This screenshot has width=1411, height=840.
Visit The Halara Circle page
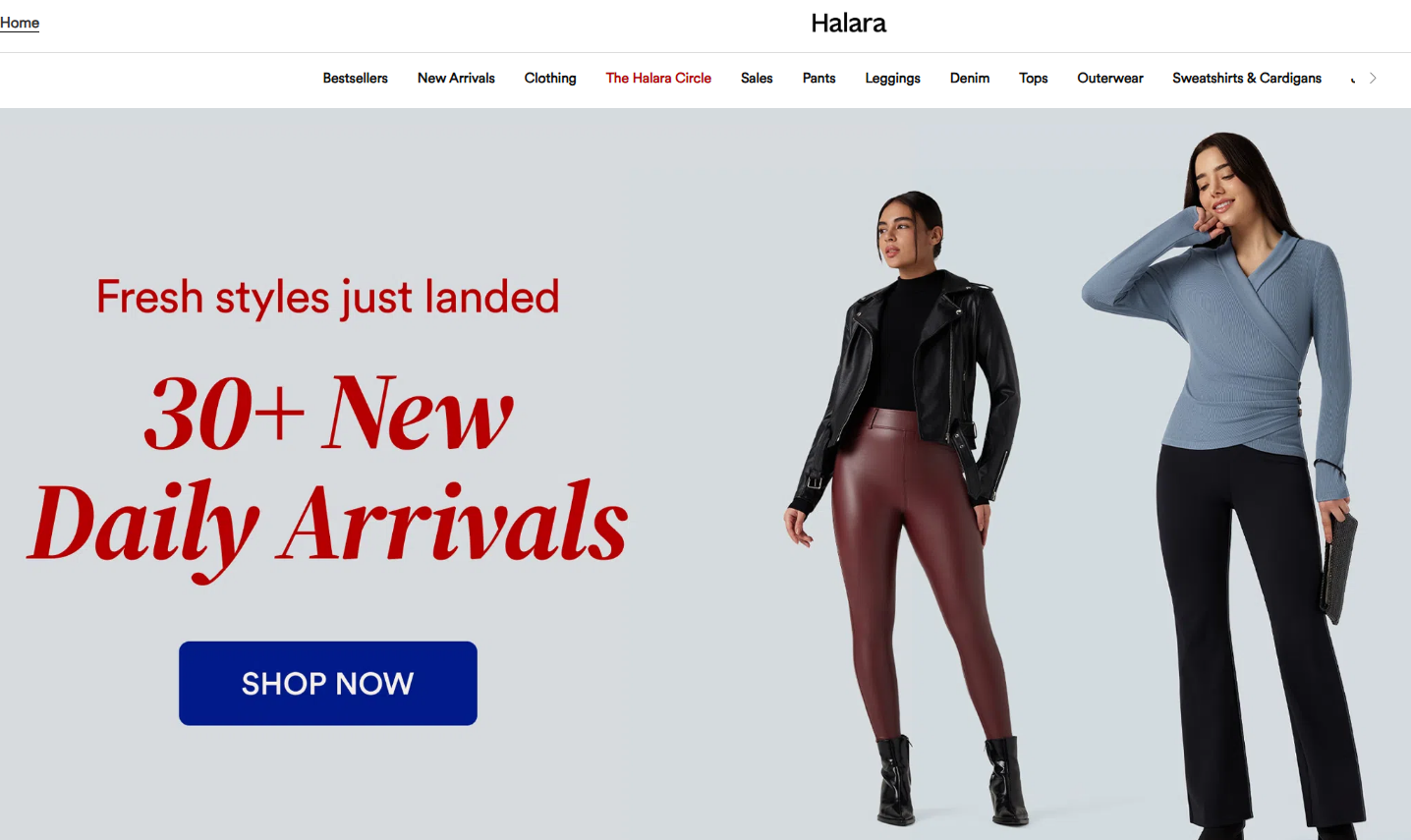[658, 78]
